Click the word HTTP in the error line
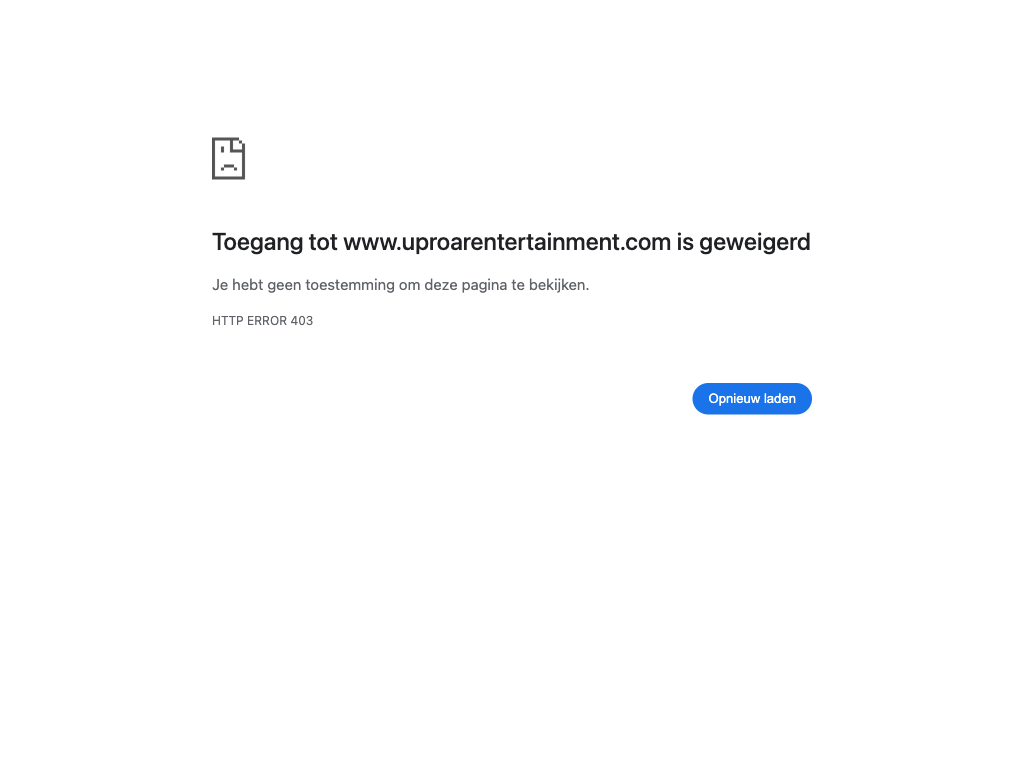This screenshot has width=1024, height=768. point(227,321)
